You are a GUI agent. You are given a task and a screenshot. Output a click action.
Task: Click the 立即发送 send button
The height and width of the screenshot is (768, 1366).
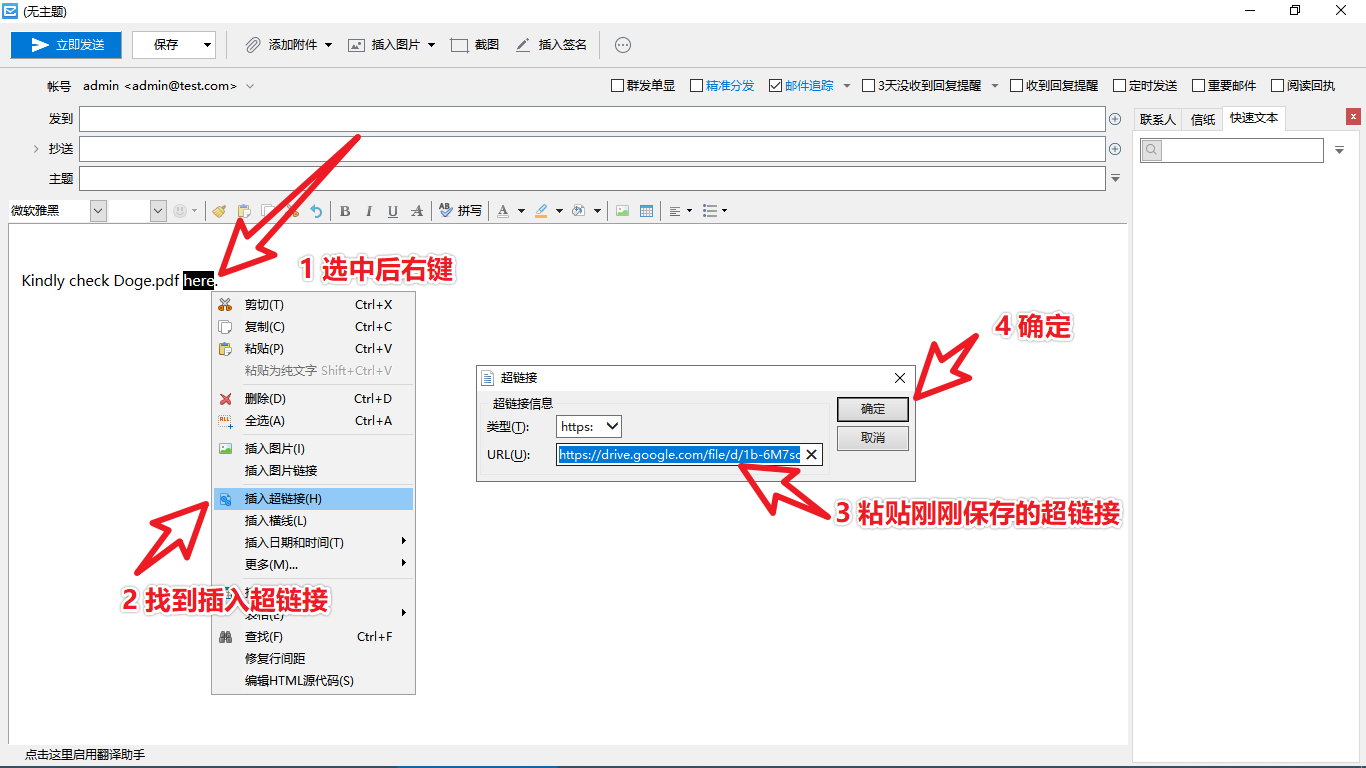pos(67,45)
